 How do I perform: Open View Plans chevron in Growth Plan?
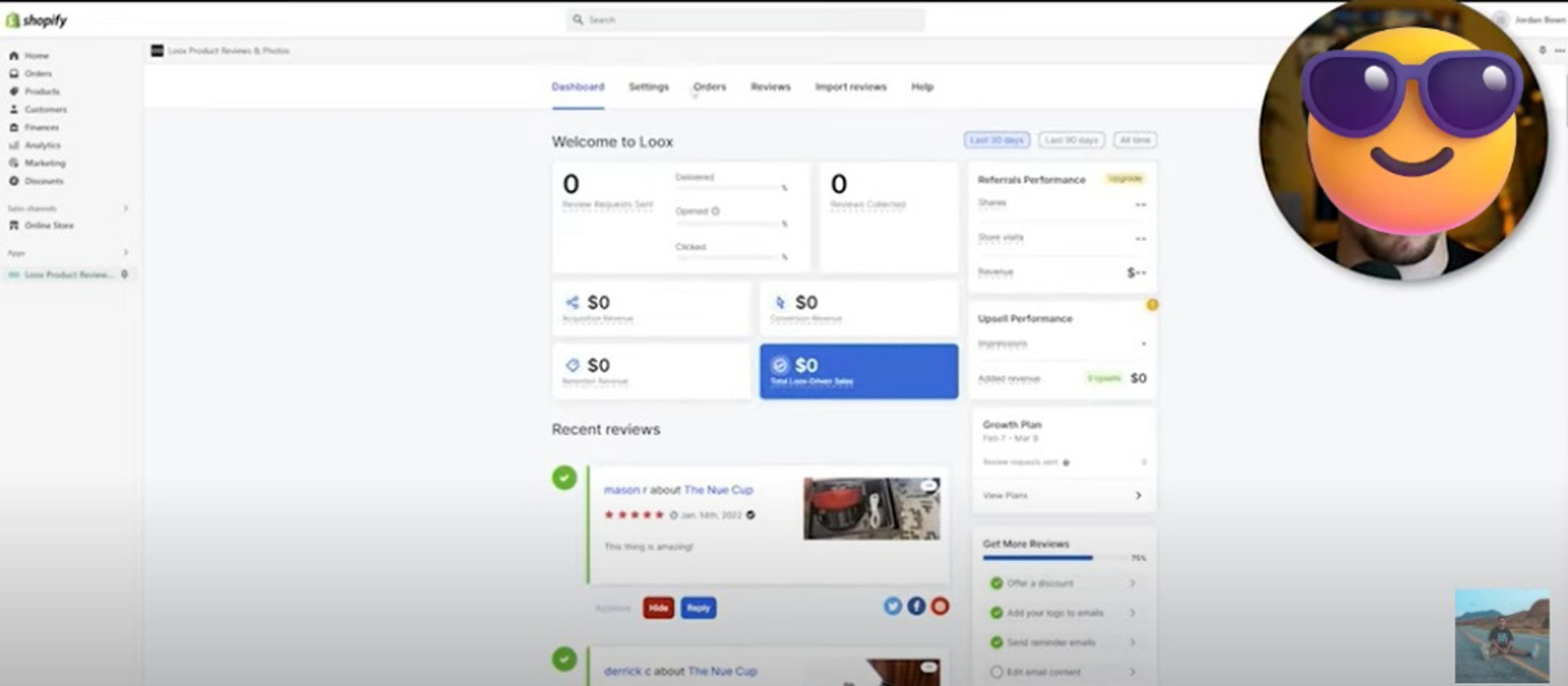[1138, 495]
